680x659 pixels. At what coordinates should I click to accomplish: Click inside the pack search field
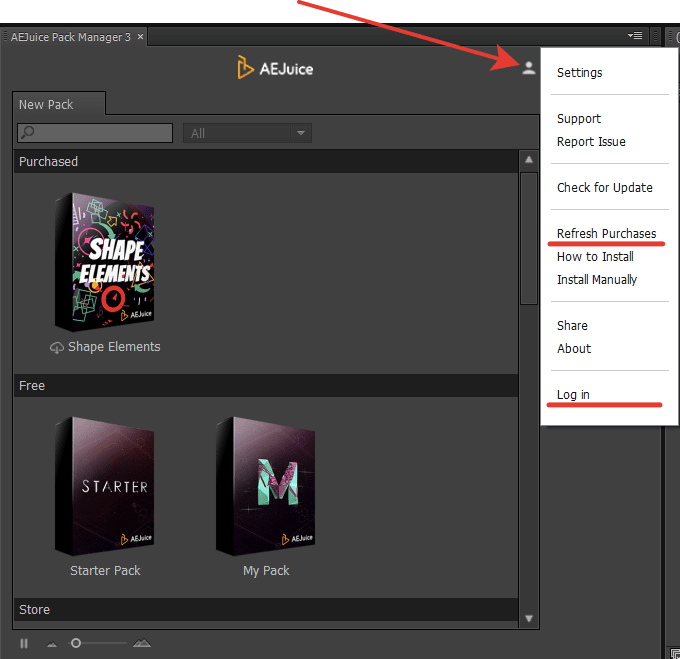[x=95, y=133]
